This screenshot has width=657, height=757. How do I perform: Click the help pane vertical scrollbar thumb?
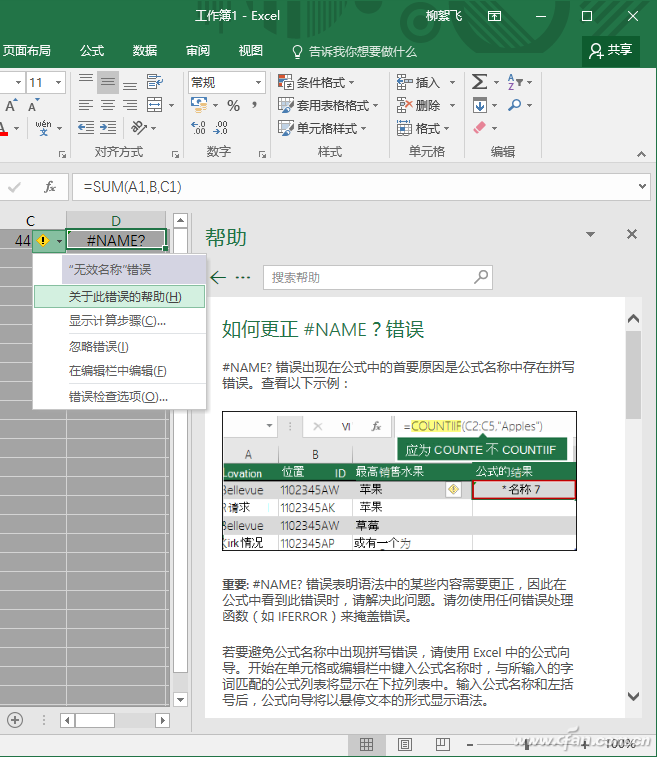(x=633, y=375)
